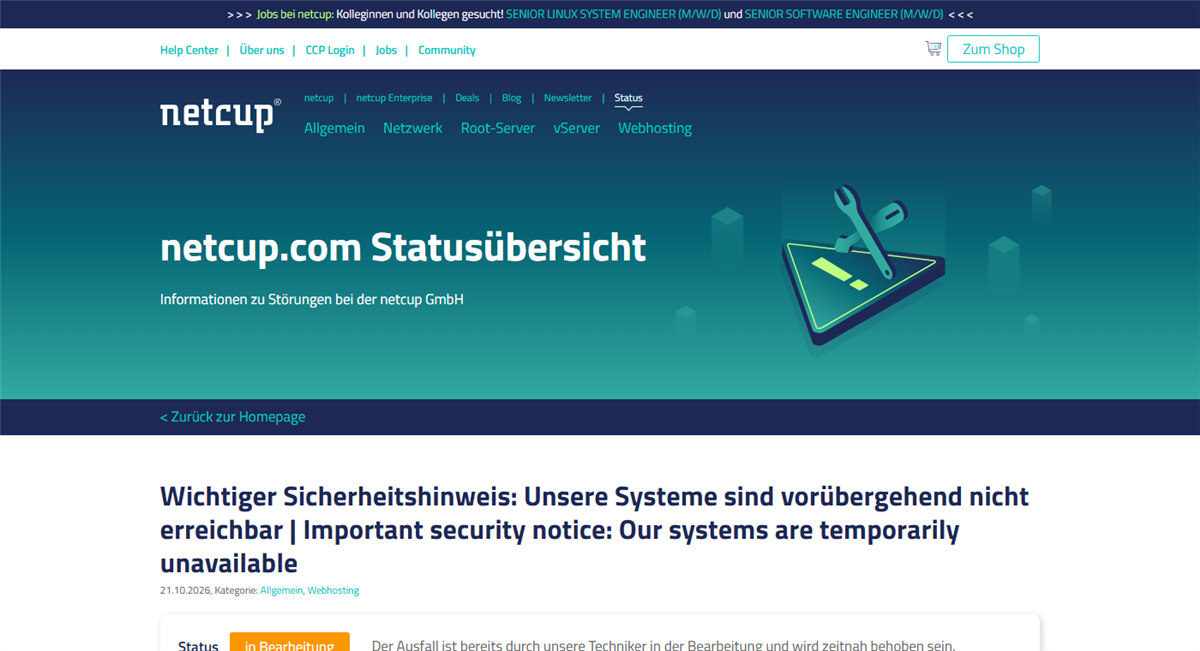Click the Jobs bei netcup banner text

tap(295, 14)
